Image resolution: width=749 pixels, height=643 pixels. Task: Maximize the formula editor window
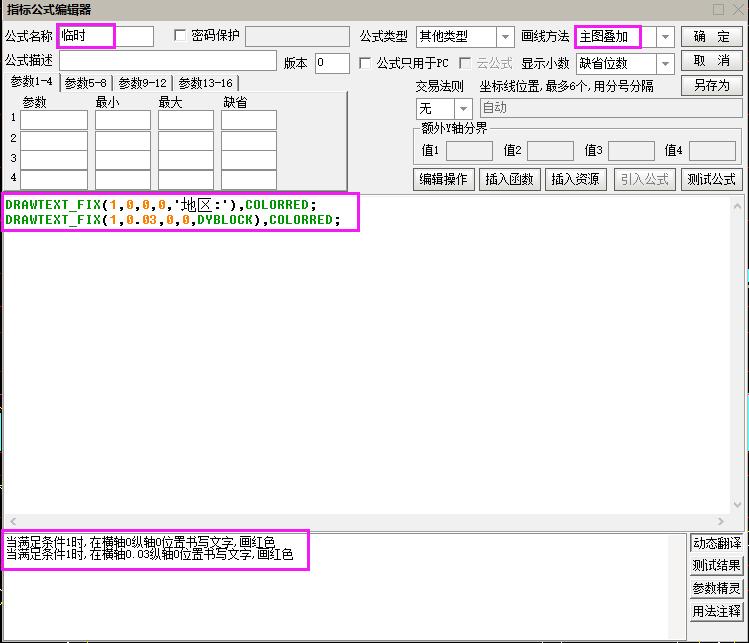click(718, 9)
